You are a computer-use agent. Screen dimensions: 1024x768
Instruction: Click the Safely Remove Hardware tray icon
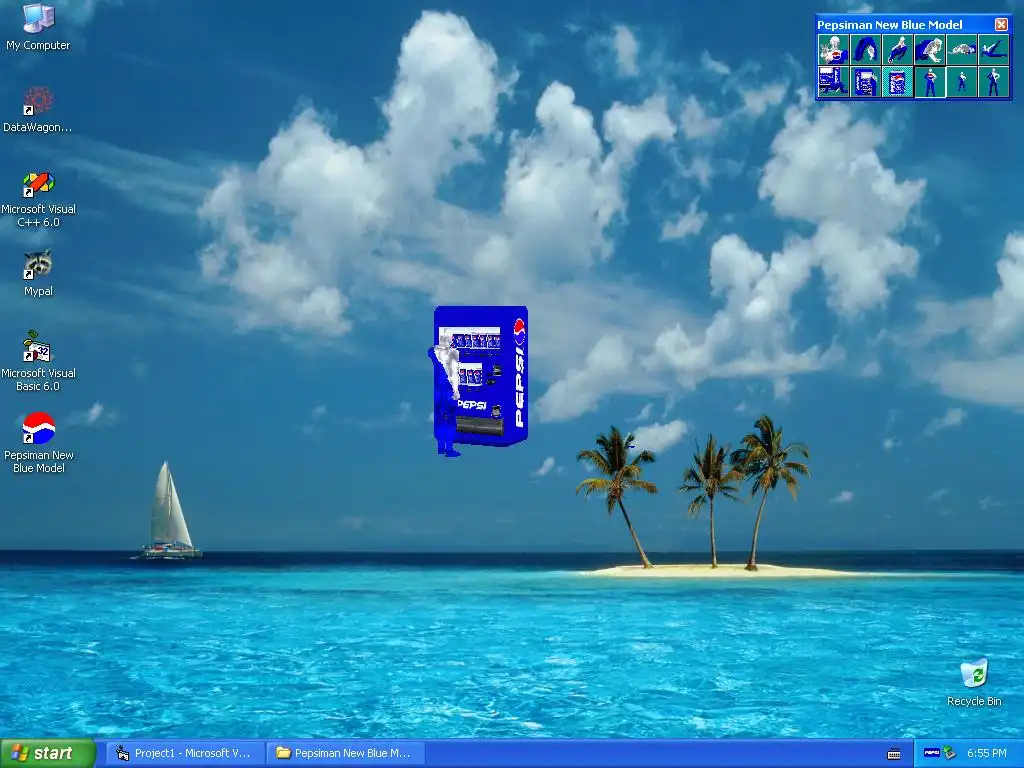tap(949, 753)
